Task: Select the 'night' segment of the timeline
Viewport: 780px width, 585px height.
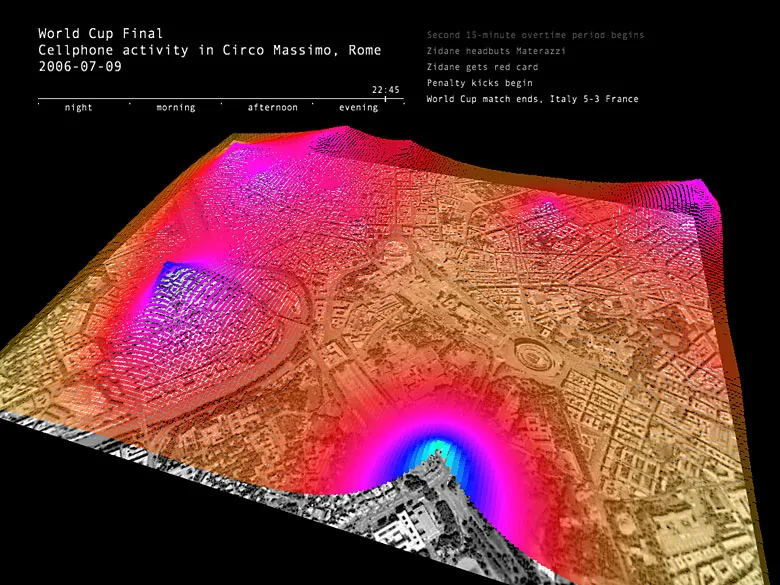Action: [78, 108]
